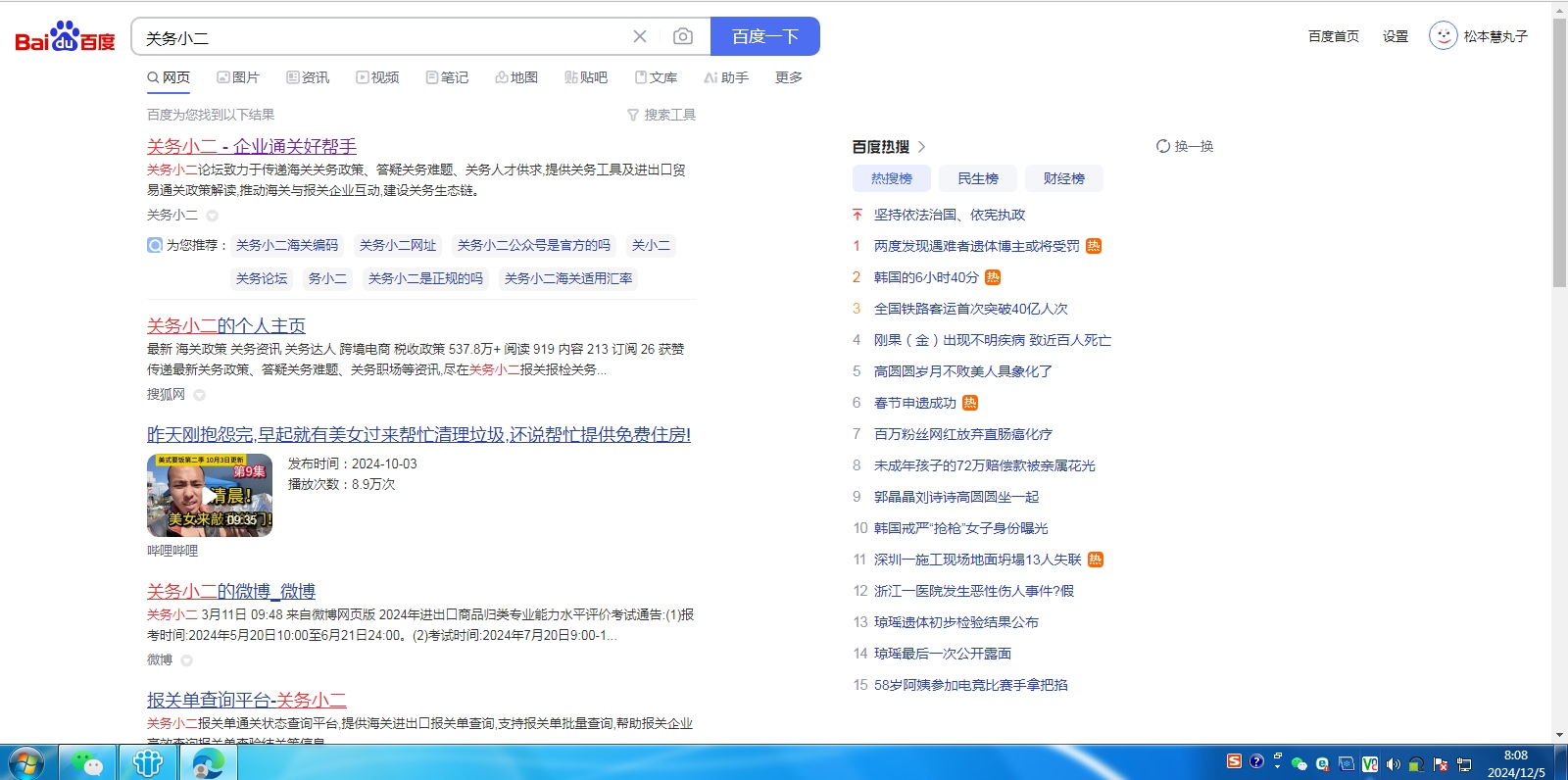The height and width of the screenshot is (780, 1568).
Task: Switch to the 笔记 tab
Action: pos(447,77)
